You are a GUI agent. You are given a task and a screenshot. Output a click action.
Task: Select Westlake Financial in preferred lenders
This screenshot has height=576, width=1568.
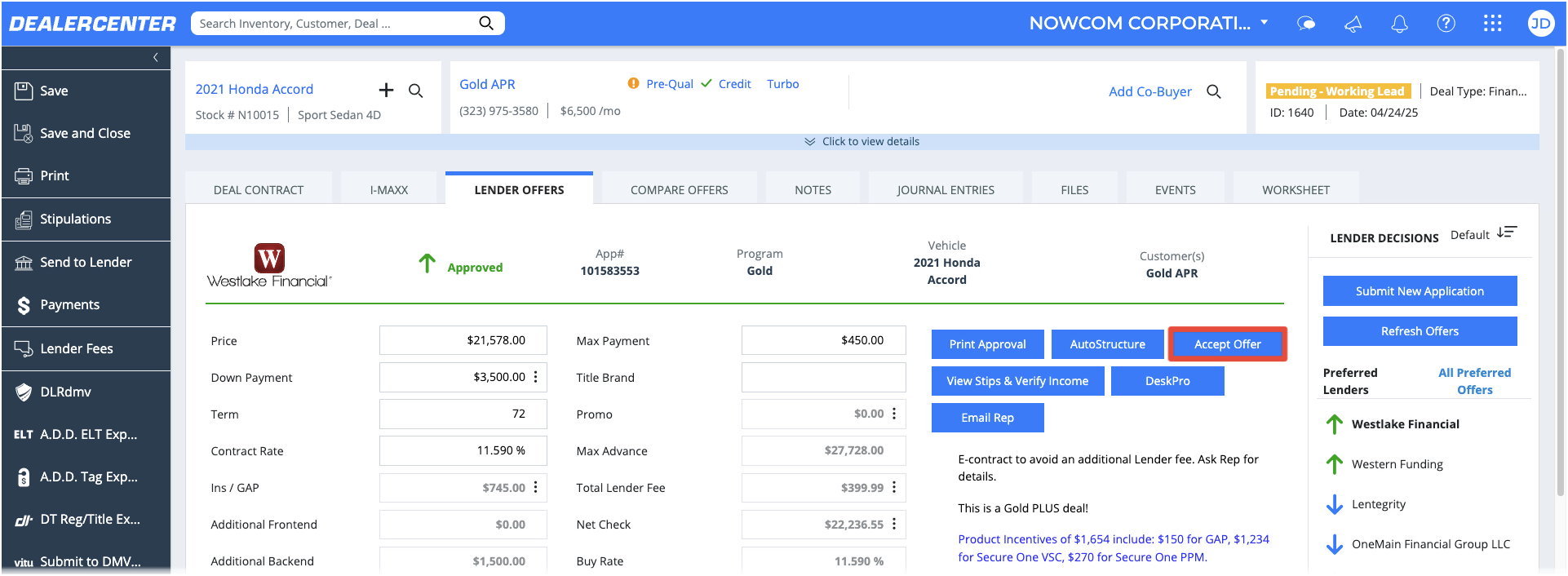1405,424
